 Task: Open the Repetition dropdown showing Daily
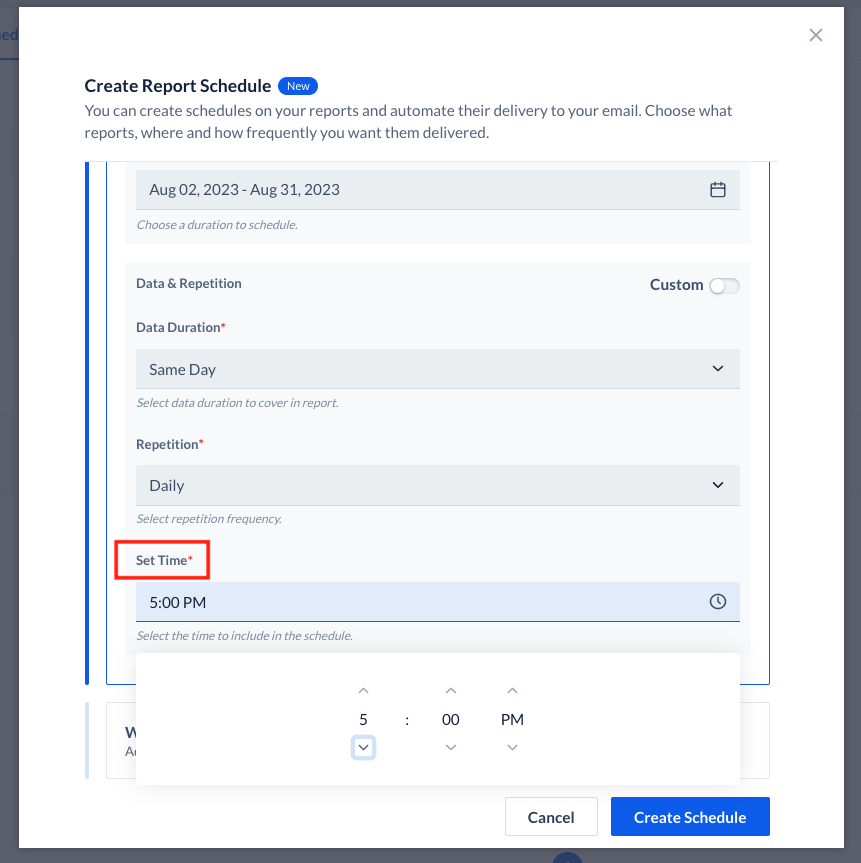click(437, 485)
